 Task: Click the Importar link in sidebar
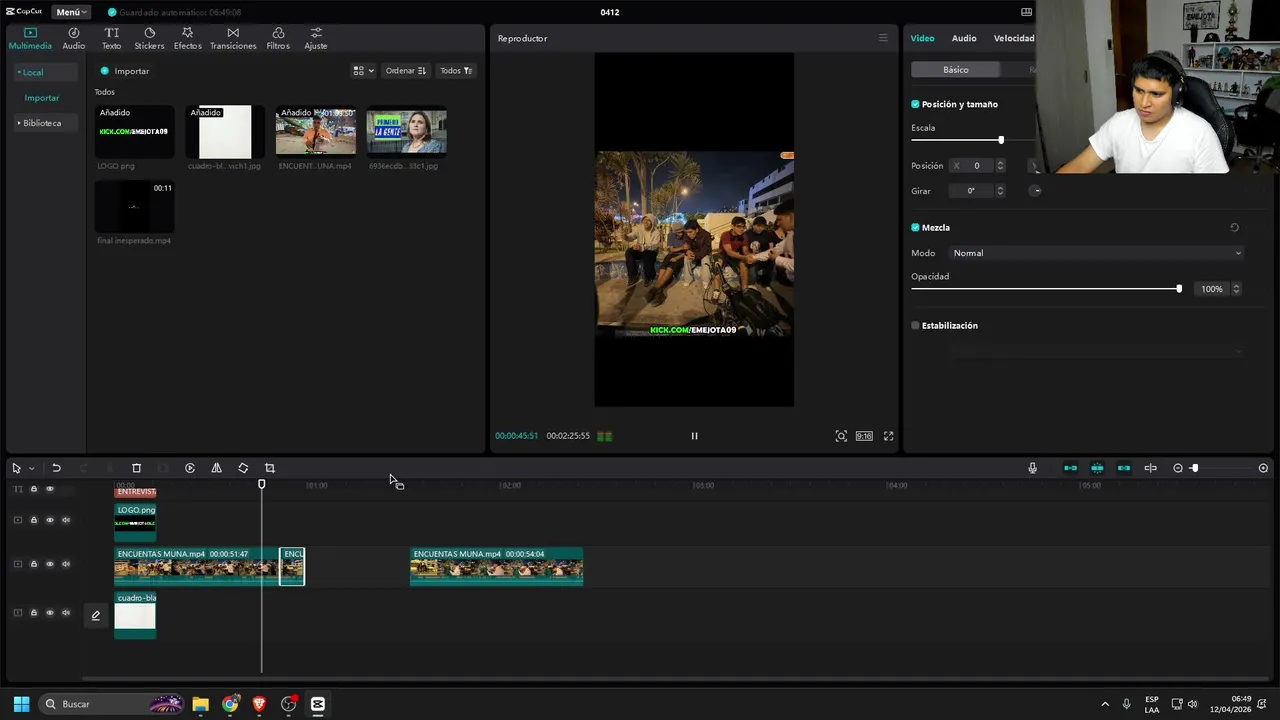pos(42,98)
